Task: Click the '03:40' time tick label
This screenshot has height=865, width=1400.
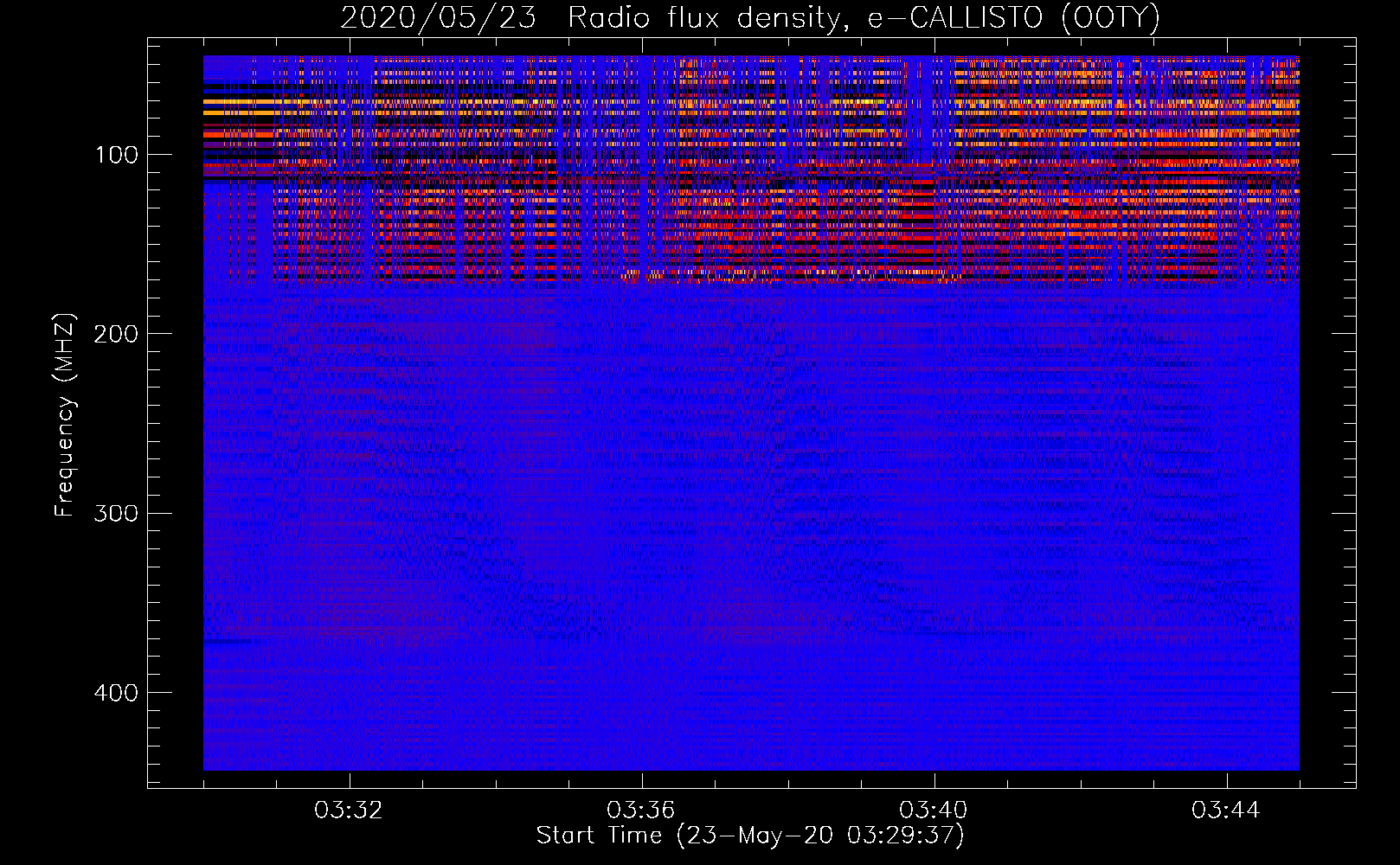Action: pyautogui.click(x=933, y=811)
